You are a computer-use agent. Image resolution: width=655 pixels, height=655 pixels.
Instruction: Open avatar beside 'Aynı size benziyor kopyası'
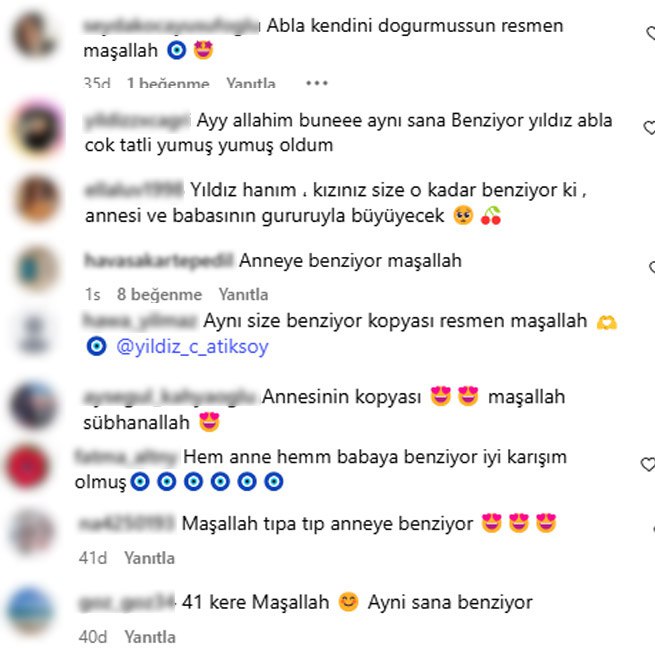(x=34, y=334)
